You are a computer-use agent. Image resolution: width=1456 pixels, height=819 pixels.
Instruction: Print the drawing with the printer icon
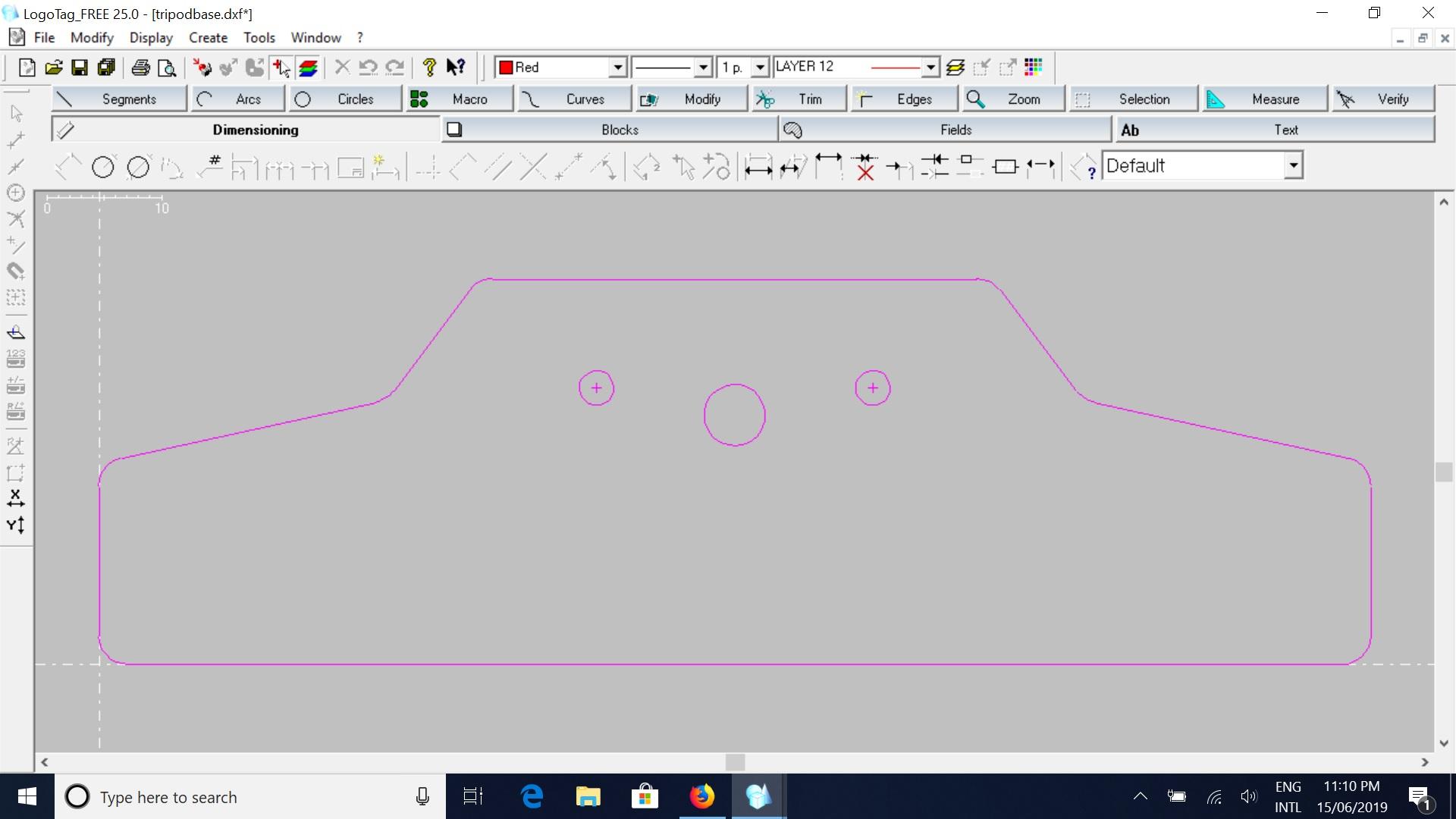coord(140,67)
